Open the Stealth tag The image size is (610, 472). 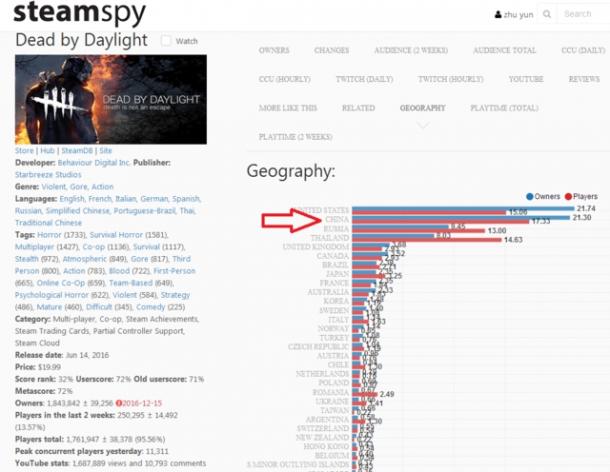(x=26, y=259)
